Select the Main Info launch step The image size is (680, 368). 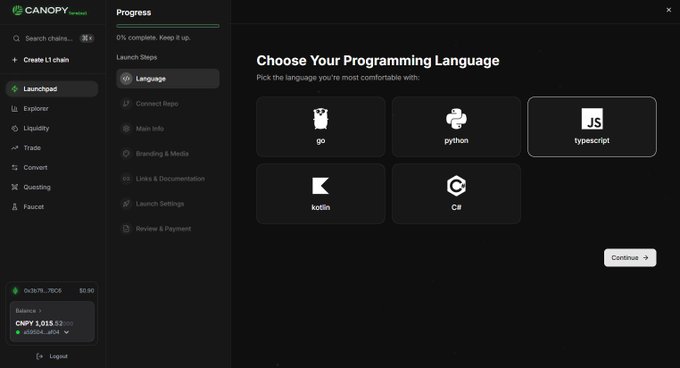[x=168, y=129]
